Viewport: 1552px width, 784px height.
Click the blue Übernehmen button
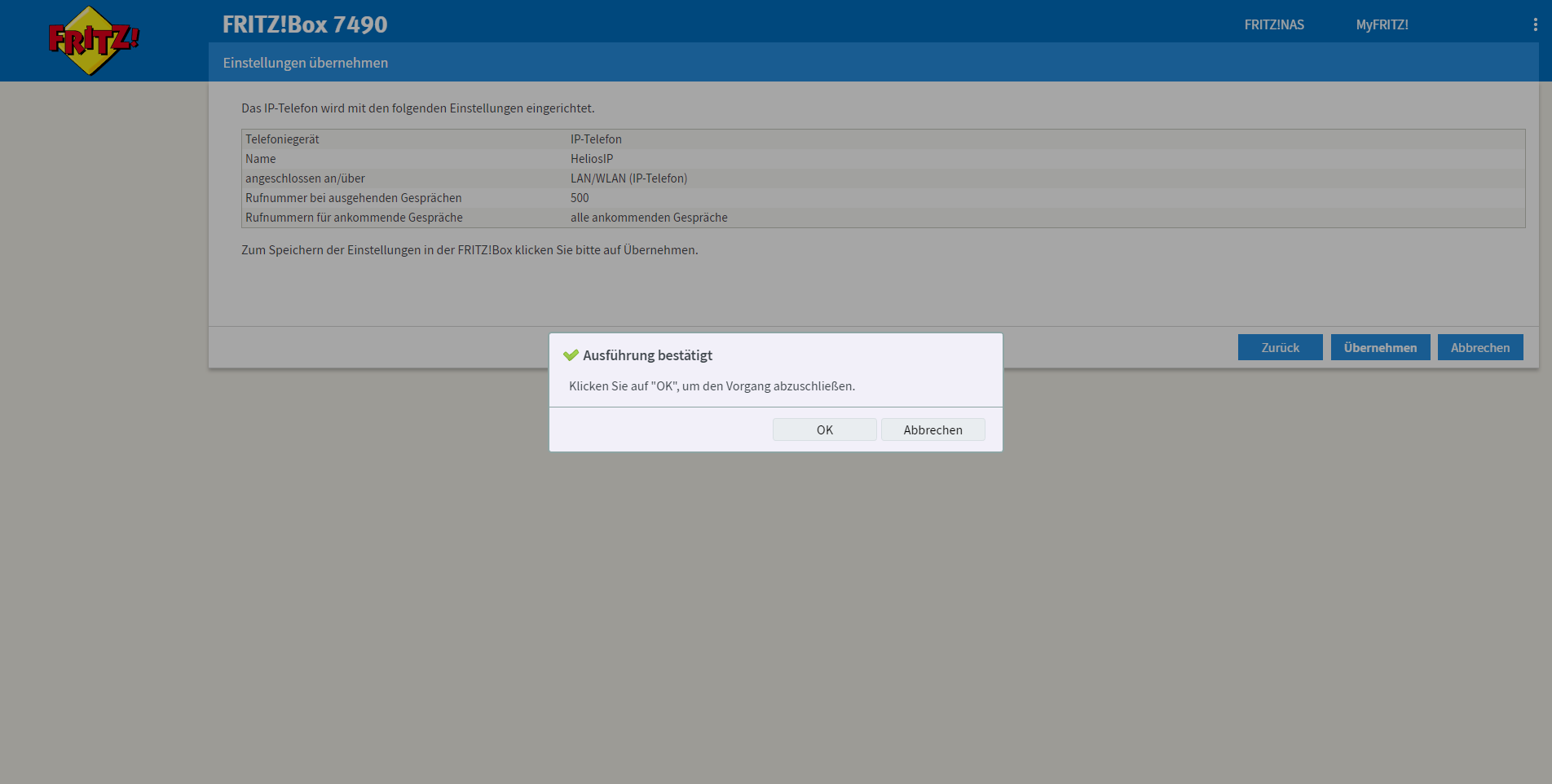point(1380,347)
